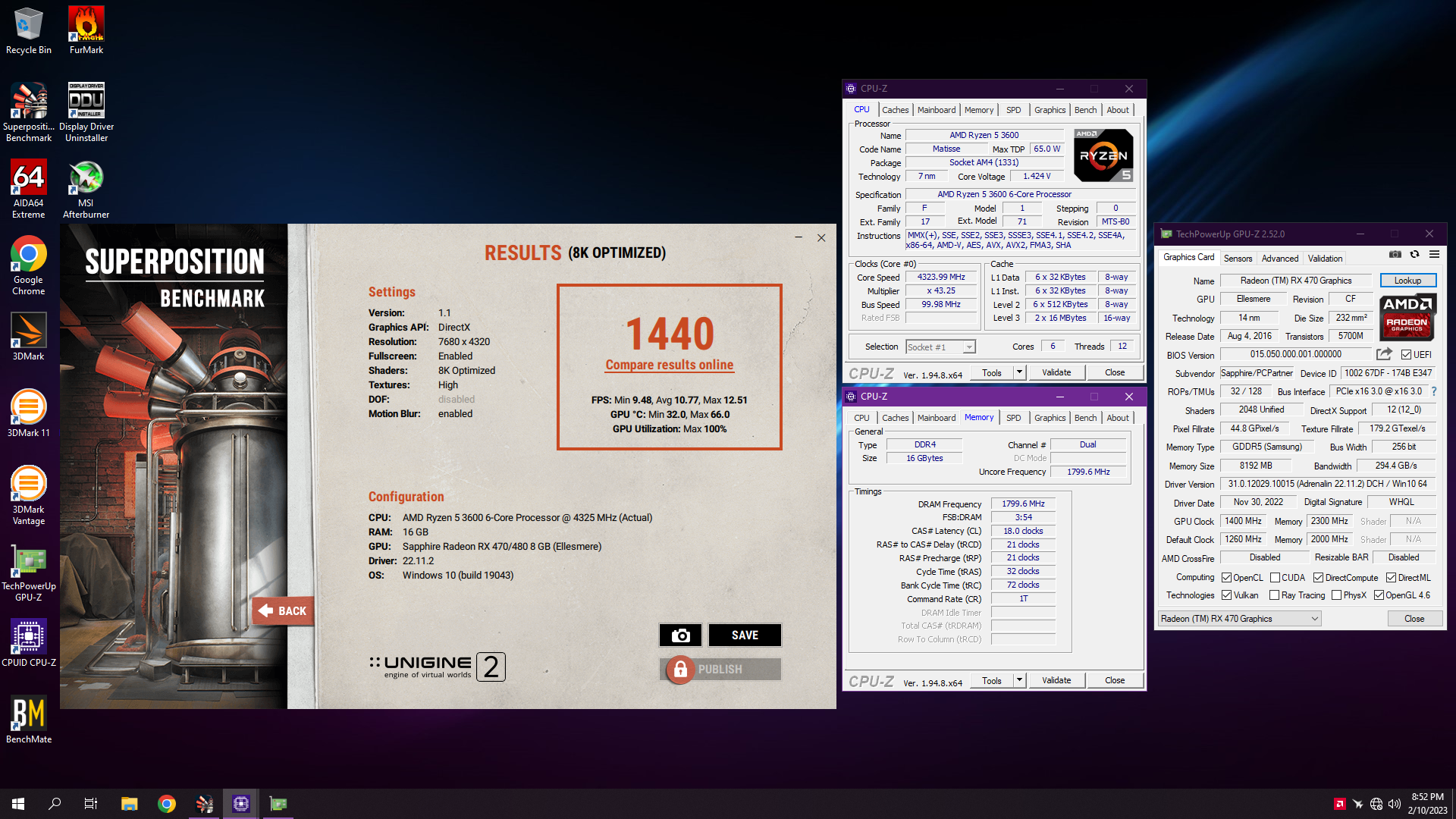Open the Windows Start menu
This screenshot has width=1456, height=819.
click(x=18, y=804)
